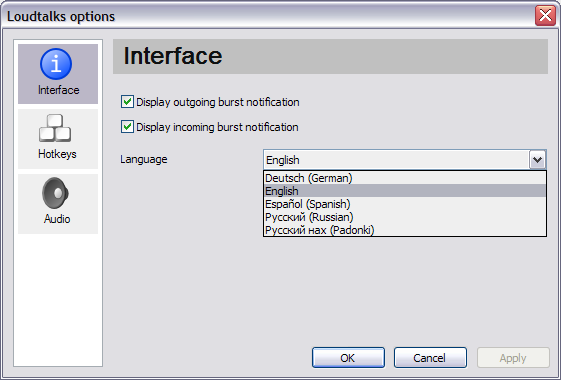Click the OK button
Viewport: 561px width, 380px height.
(348, 357)
